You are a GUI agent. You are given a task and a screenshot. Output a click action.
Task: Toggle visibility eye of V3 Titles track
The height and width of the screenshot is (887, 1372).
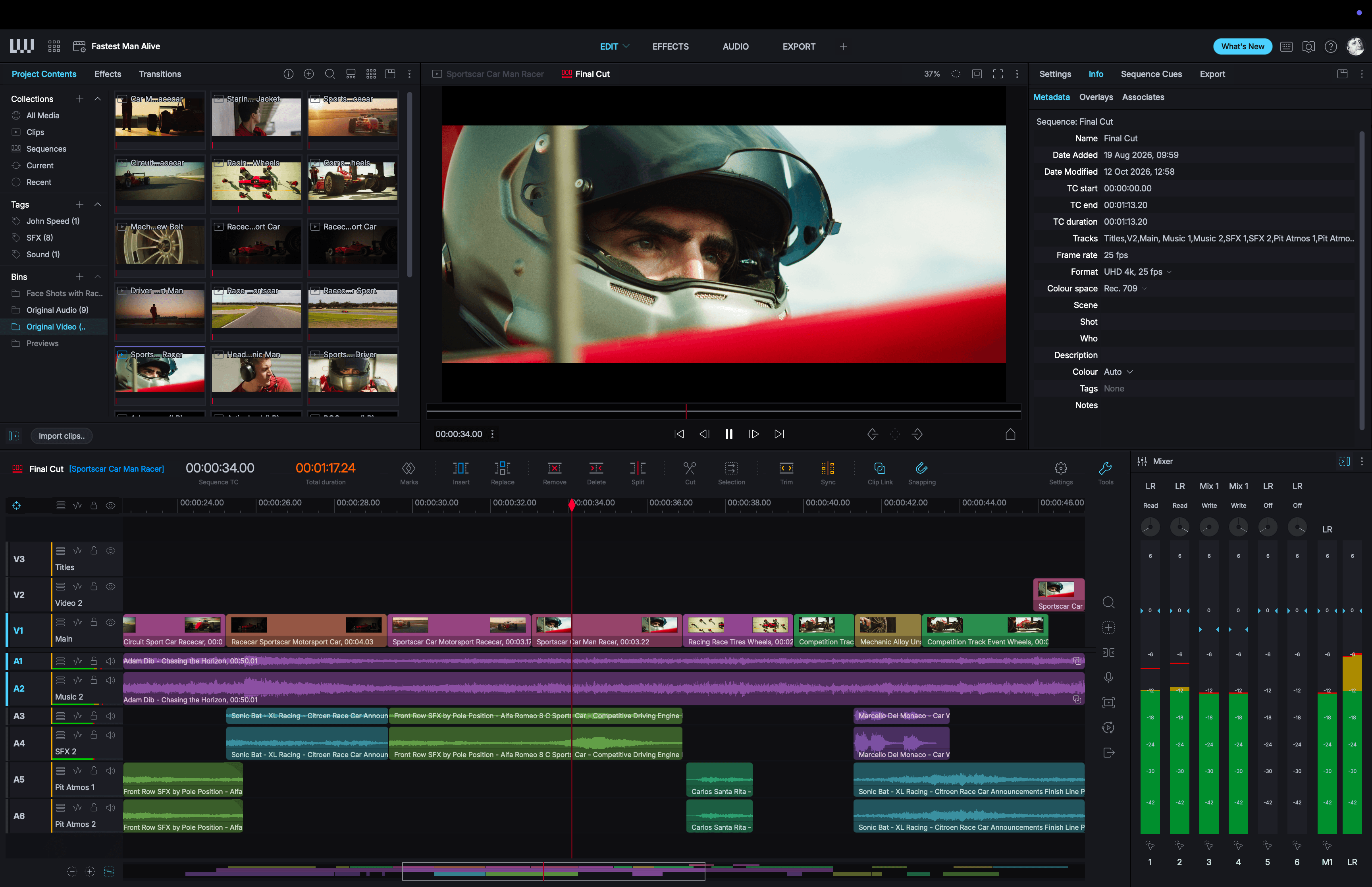[110, 551]
